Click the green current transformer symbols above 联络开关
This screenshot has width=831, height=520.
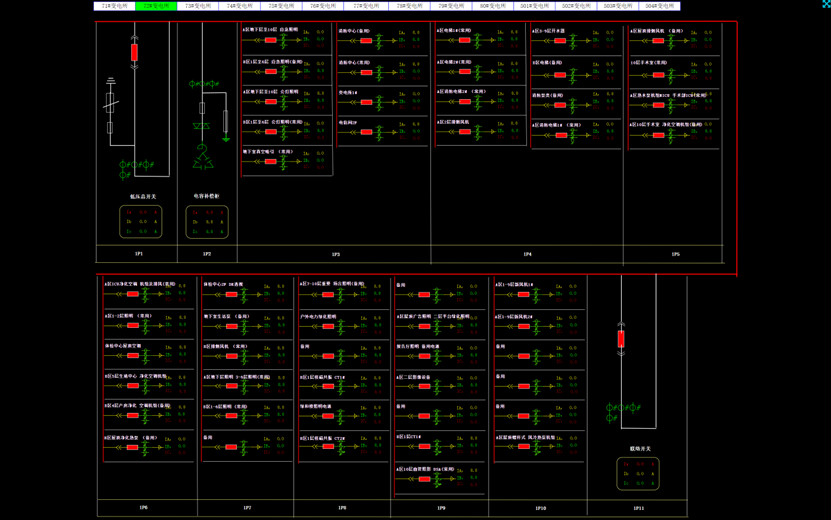point(623,408)
